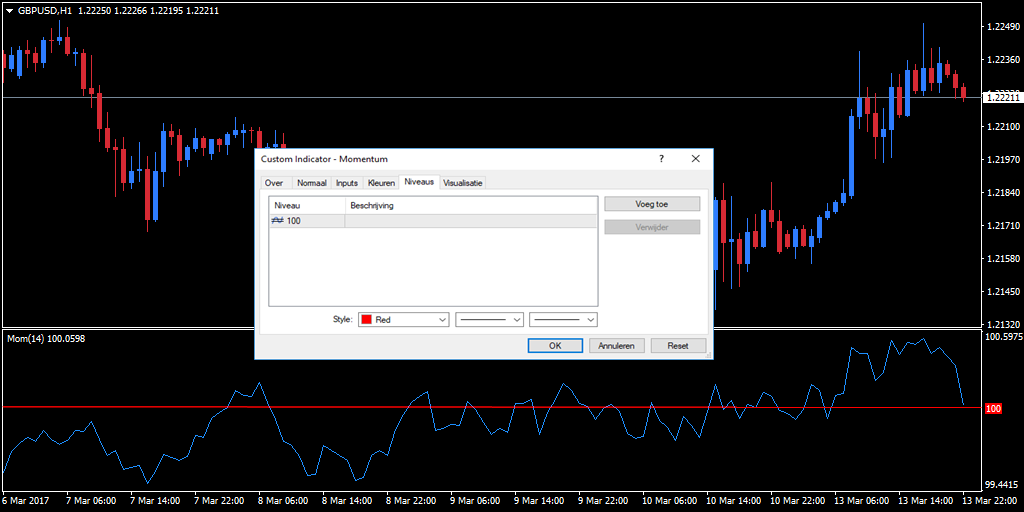Click the level icon beside 100
Viewport: 1024px width, 512px height.
[277, 221]
